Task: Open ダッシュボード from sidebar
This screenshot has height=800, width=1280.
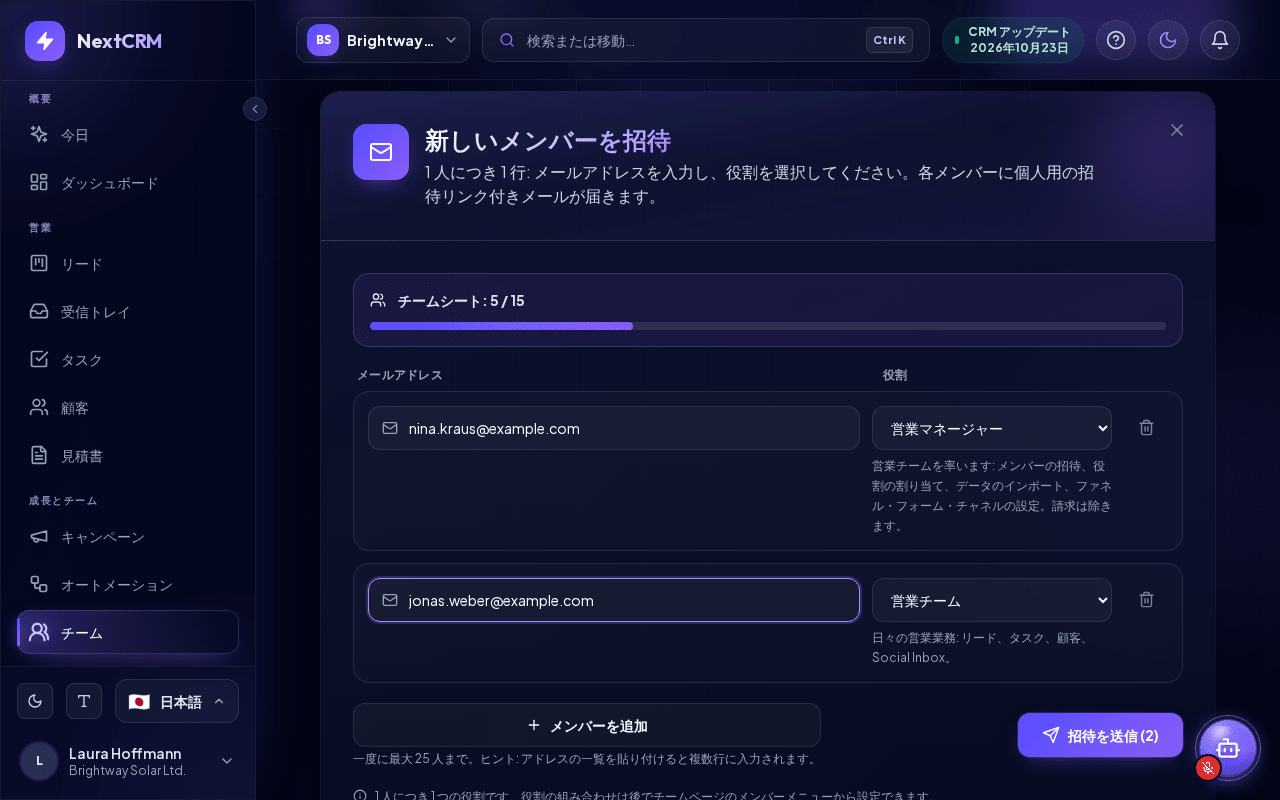Action: (x=128, y=183)
